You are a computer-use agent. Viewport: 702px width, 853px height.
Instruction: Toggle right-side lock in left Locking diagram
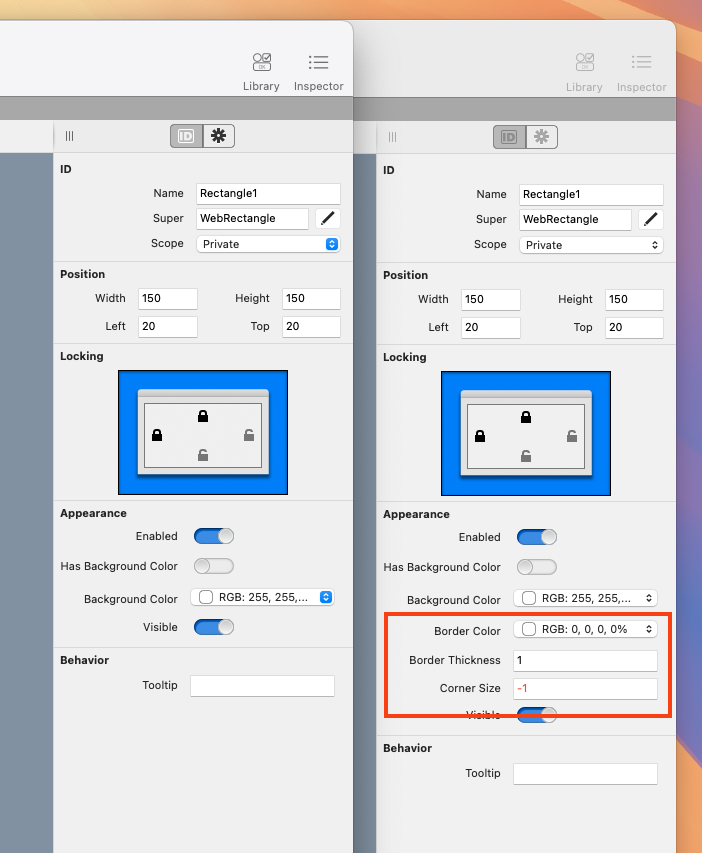[249, 435]
